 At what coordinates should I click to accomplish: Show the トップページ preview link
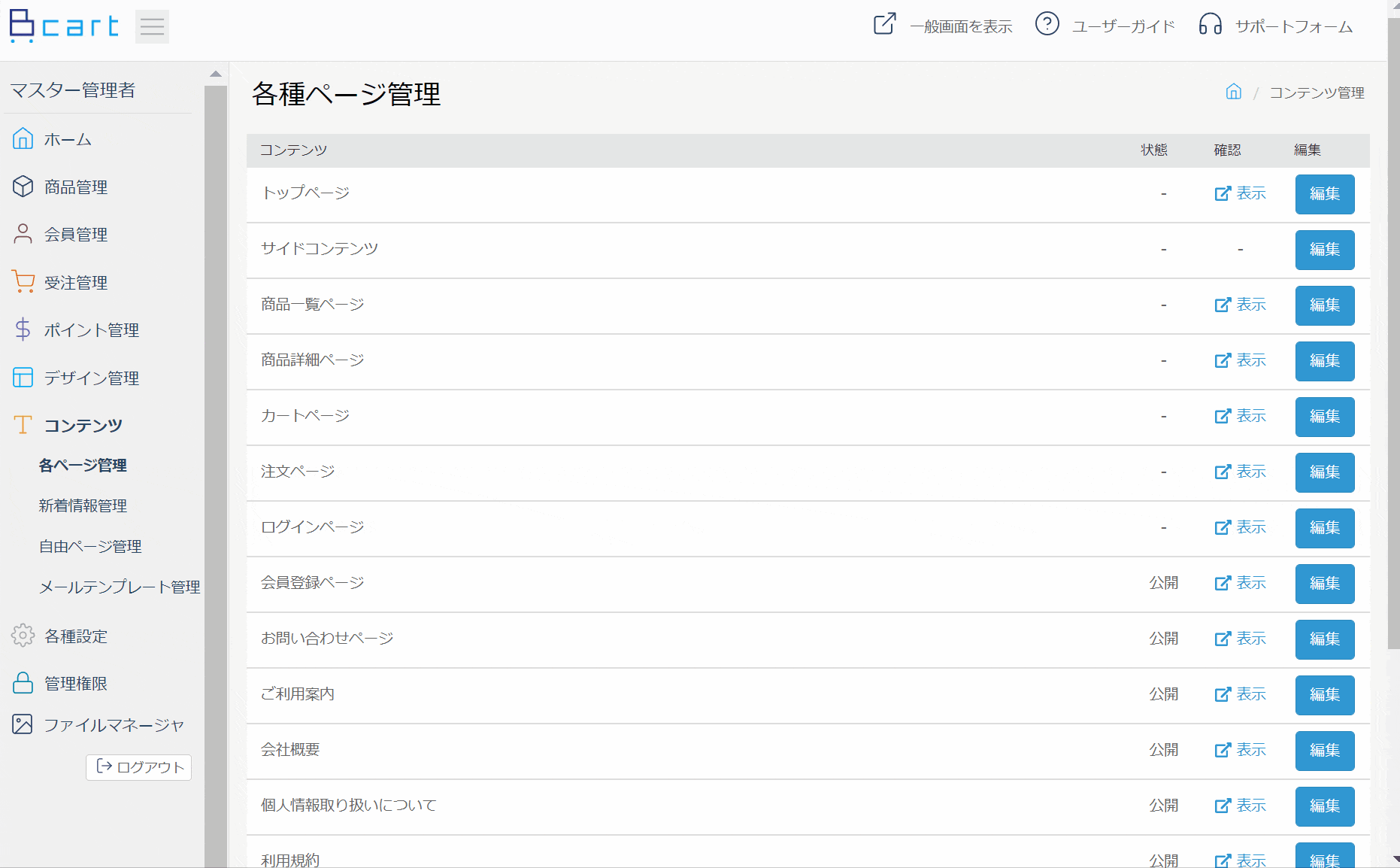pos(1241,193)
